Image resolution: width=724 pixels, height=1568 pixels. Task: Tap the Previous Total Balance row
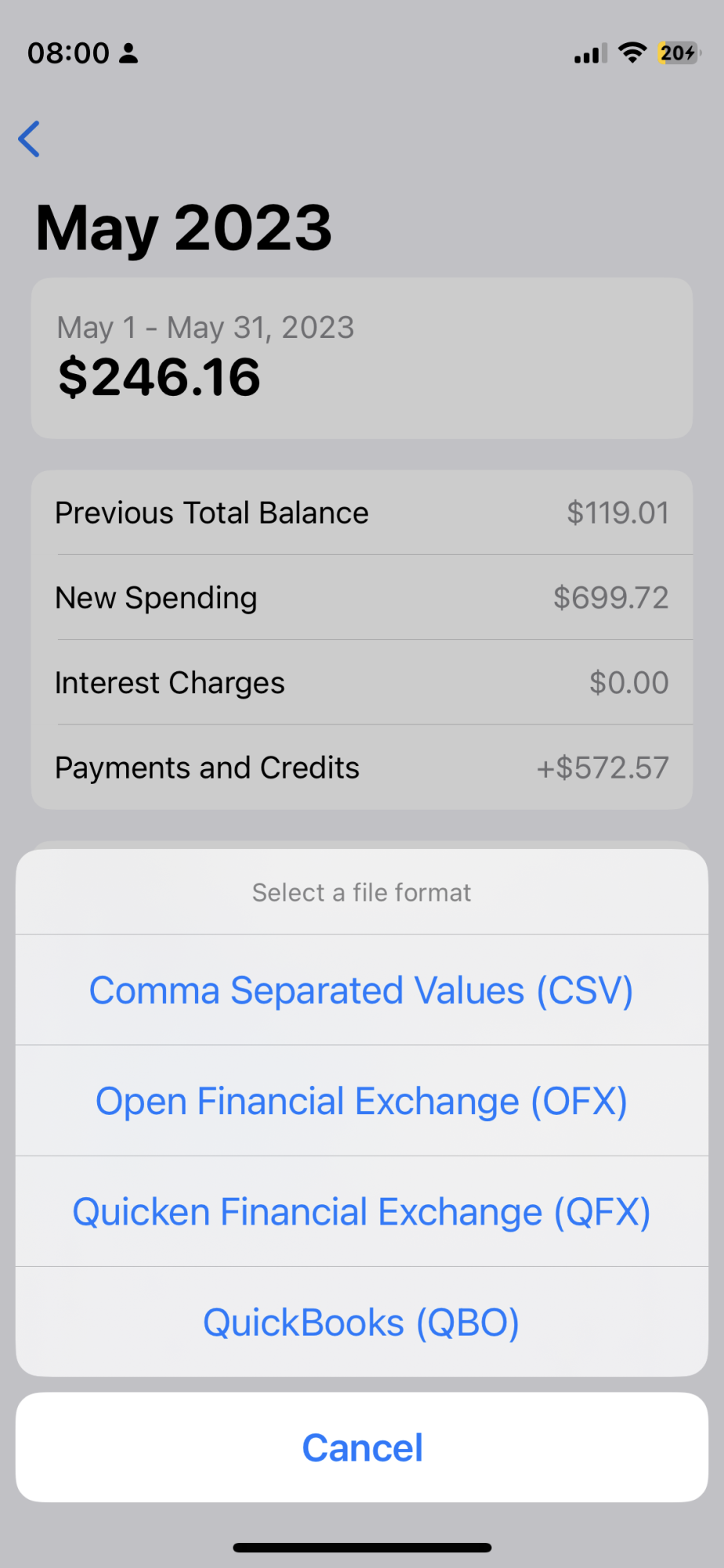point(362,513)
